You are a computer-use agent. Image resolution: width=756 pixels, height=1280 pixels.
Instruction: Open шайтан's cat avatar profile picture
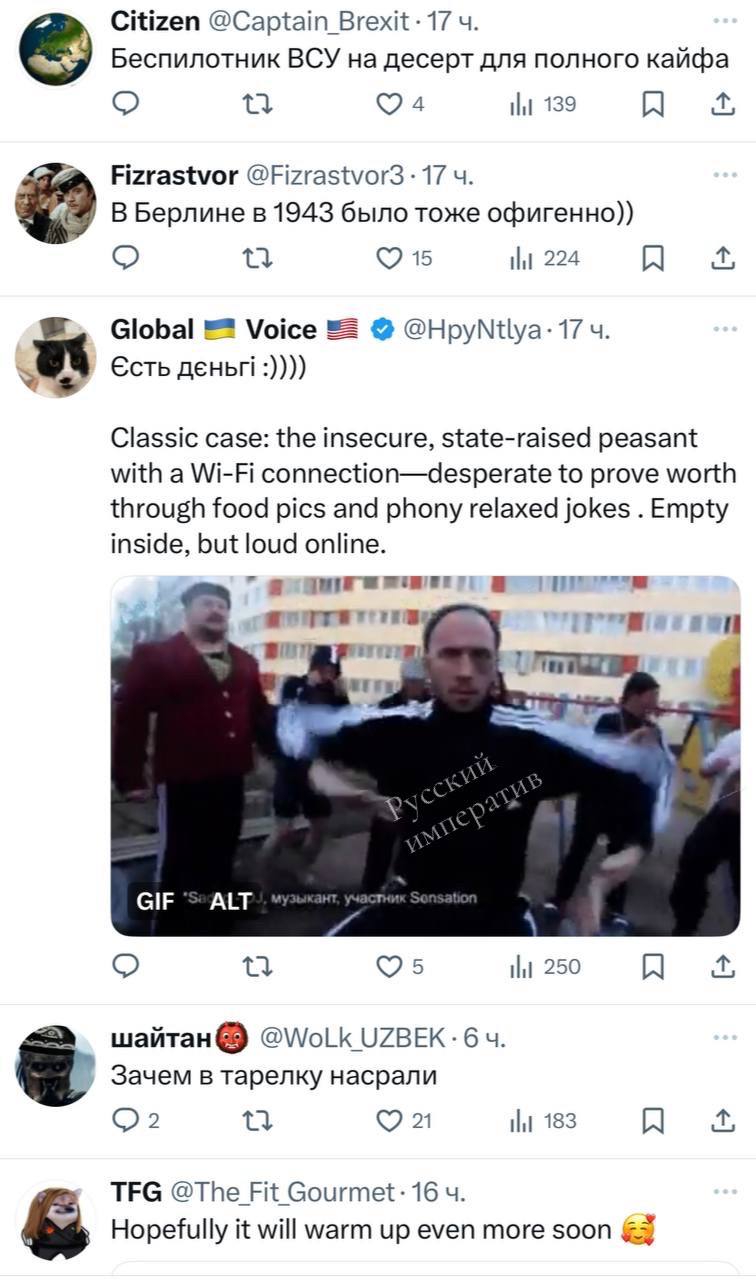(56, 1065)
